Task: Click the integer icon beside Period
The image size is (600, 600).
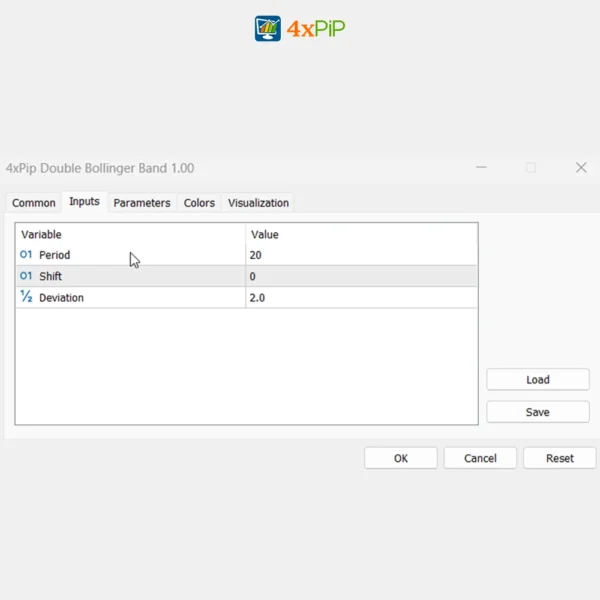Action: pos(26,255)
